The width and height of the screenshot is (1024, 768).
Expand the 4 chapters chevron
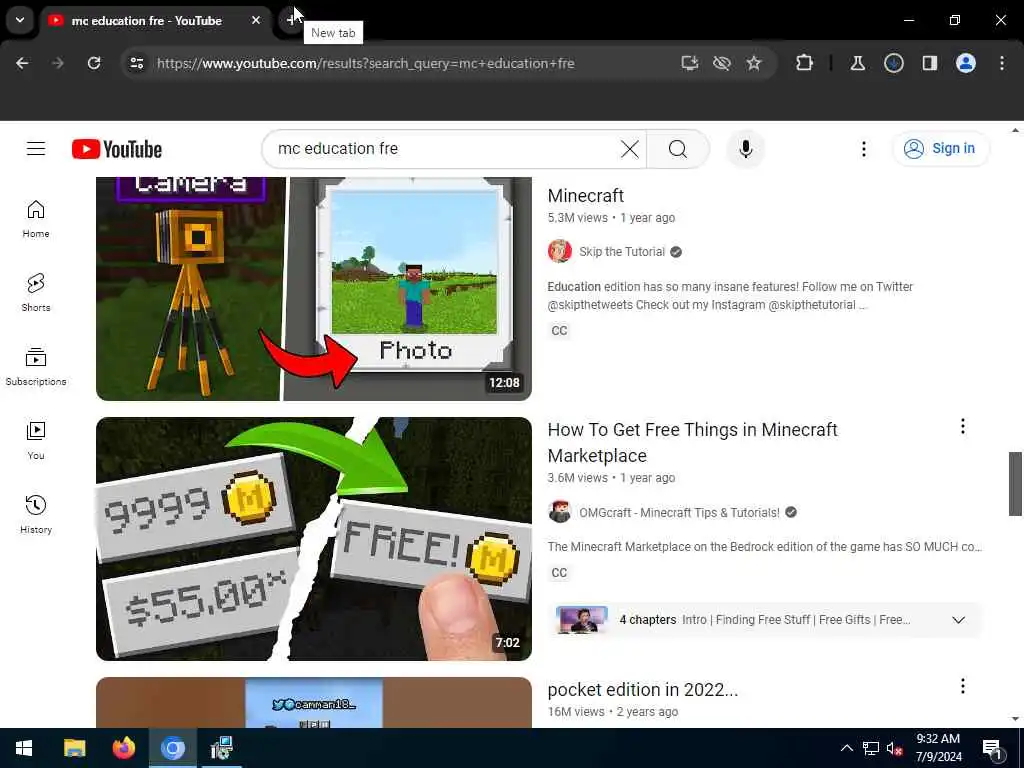[x=958, y=620]
